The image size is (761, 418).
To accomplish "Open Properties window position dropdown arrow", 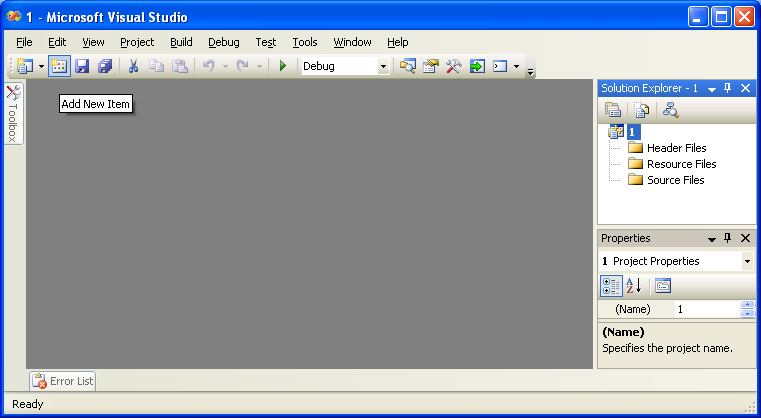I will [x=712, y=239].
